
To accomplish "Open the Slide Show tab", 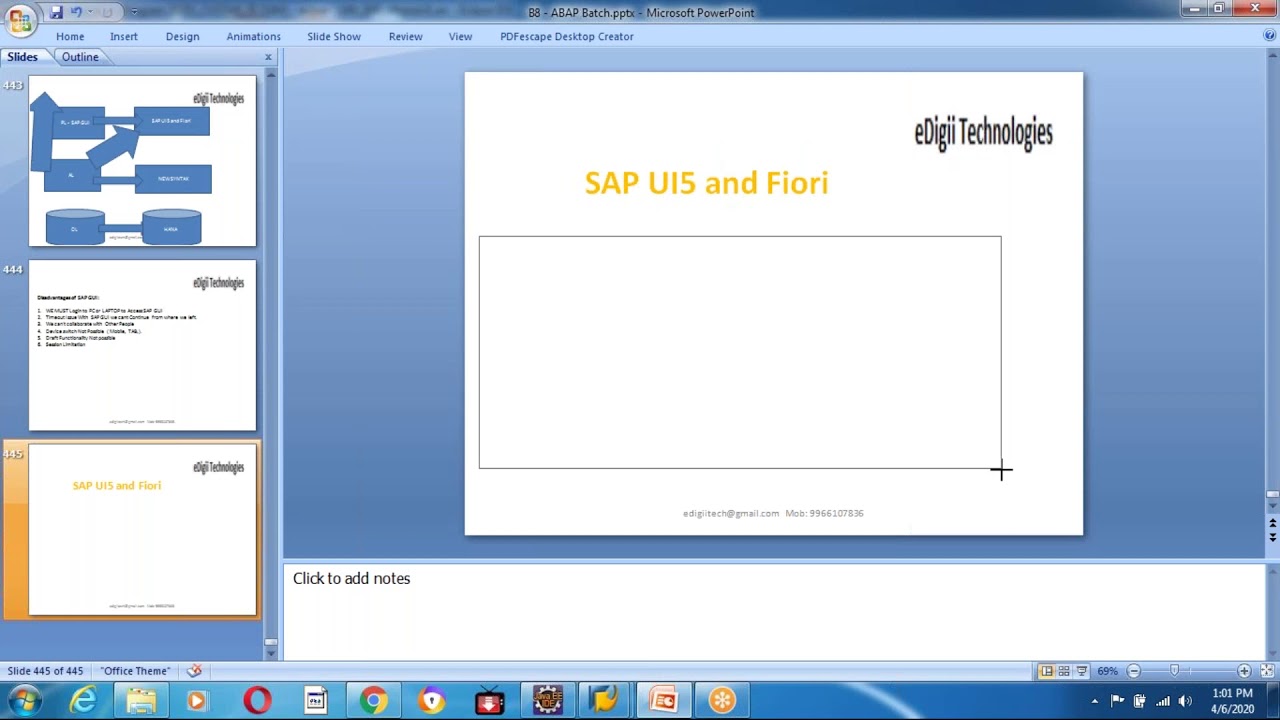I will click(334, 36).
